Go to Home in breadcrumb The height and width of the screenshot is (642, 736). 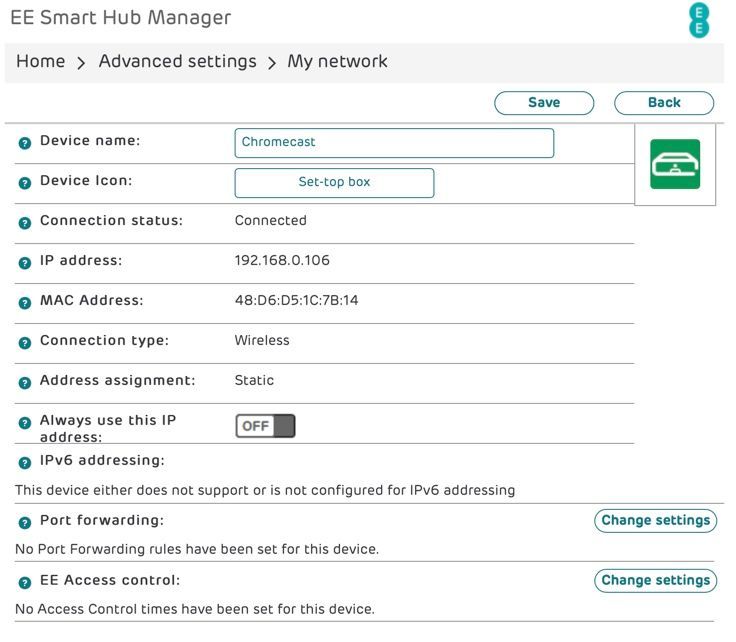[41, 62]
